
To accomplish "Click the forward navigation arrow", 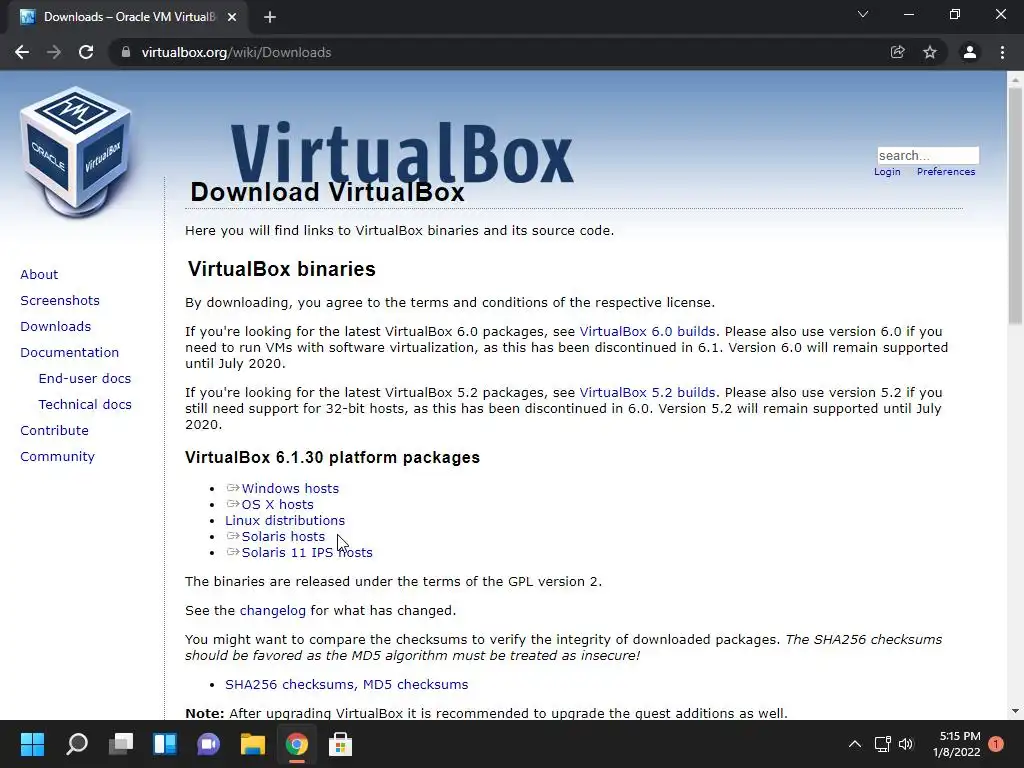I will [x=54, y=52].
